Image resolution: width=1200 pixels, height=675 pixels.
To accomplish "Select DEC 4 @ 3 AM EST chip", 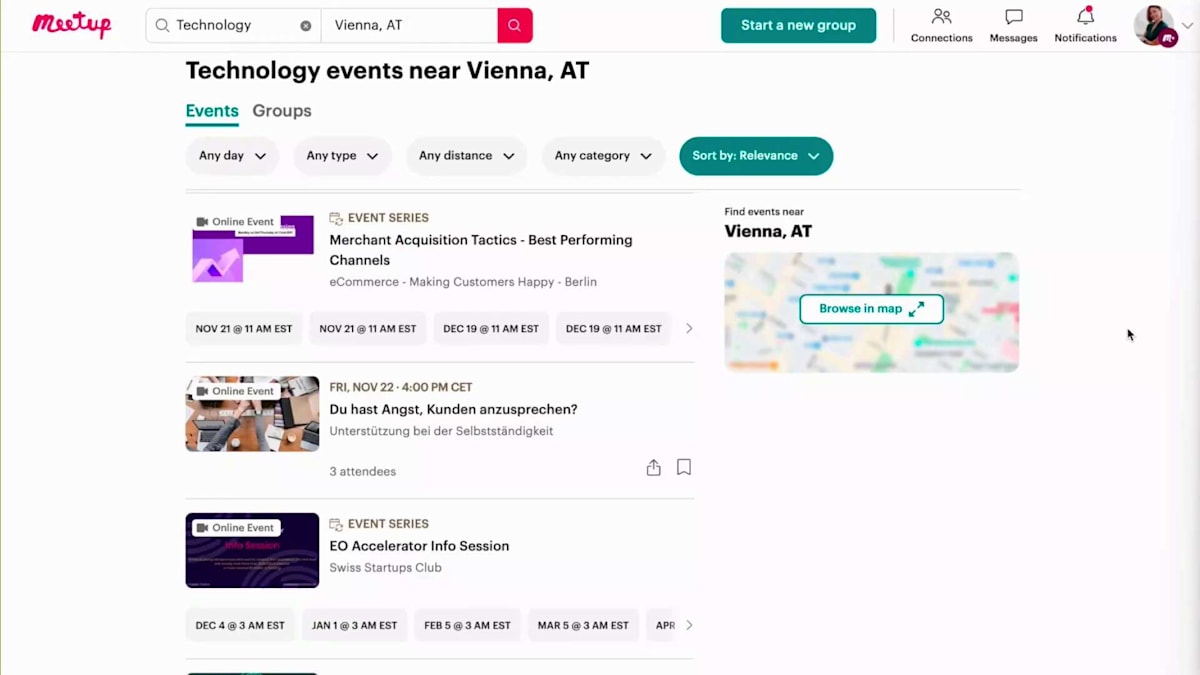I will pos(240,625).
